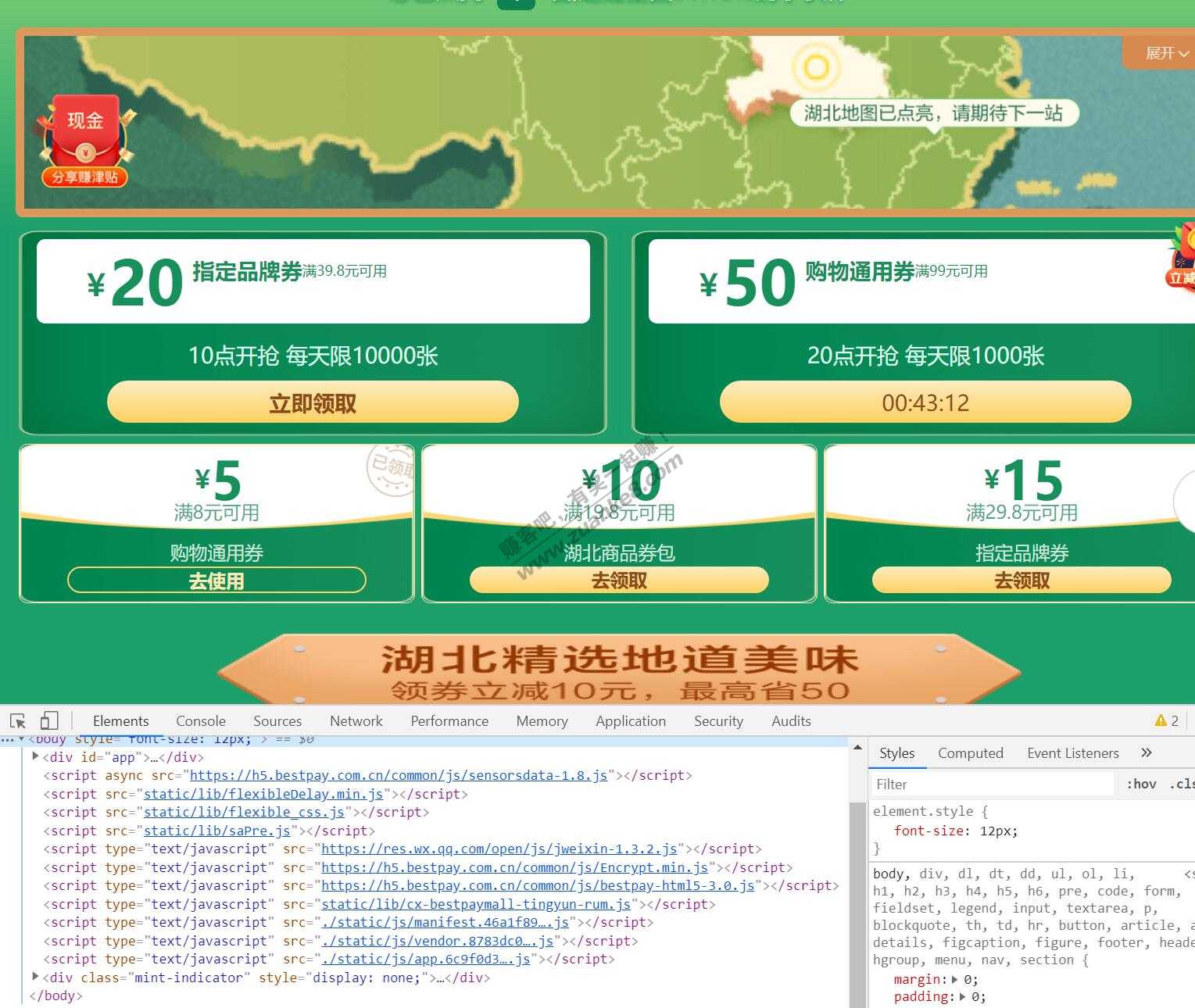Toggle the :hov element state button
The height and width of the screenshot is (1008, 1195).
pyautogui.click(x=1141, y=784)
